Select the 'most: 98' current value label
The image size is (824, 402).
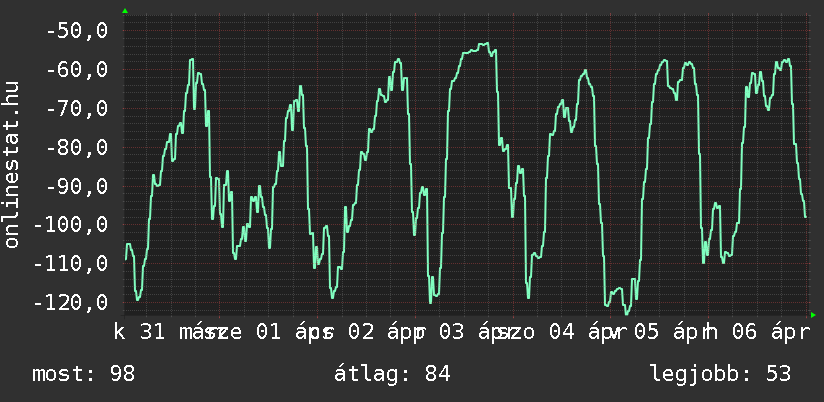pos(83,374)
